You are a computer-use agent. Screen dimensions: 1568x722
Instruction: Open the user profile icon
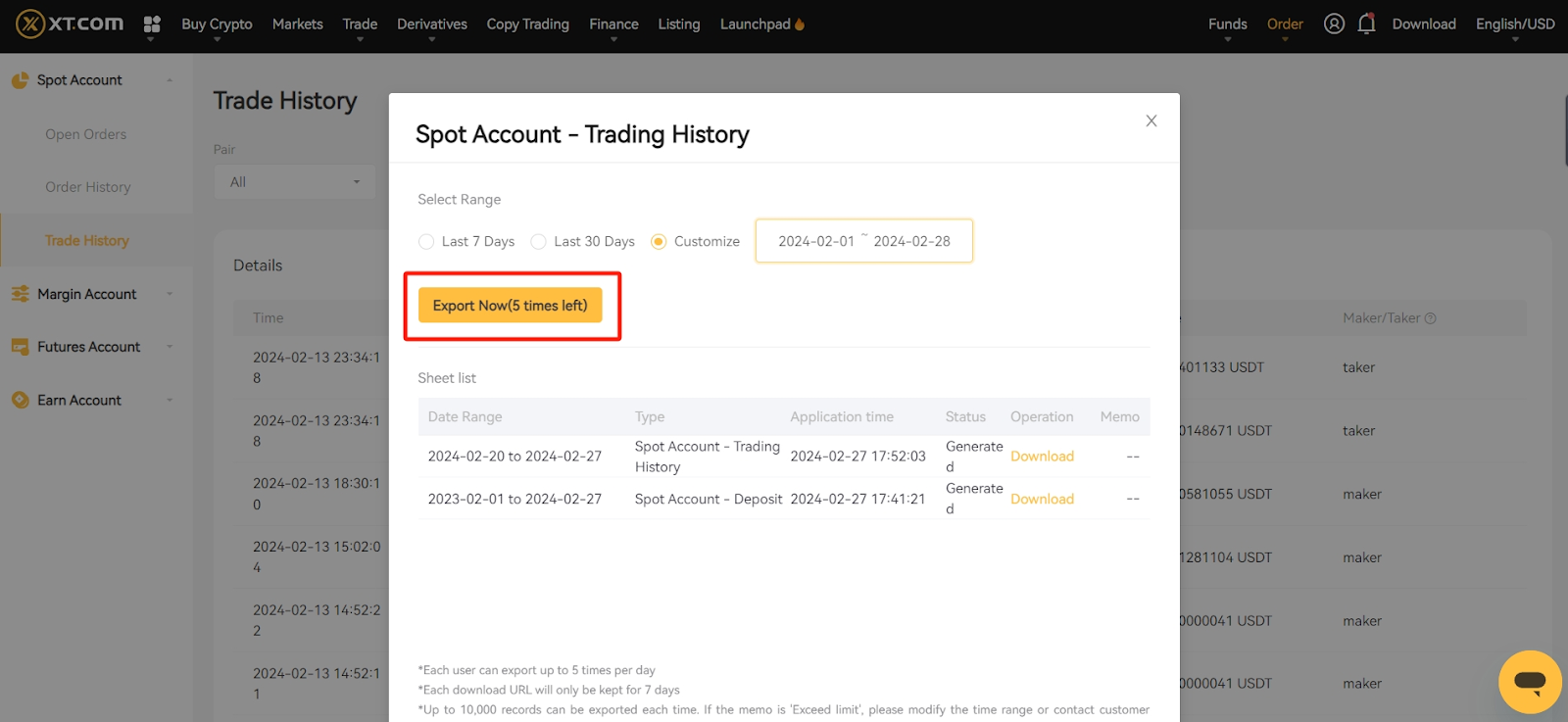(x=1334, y=24)
